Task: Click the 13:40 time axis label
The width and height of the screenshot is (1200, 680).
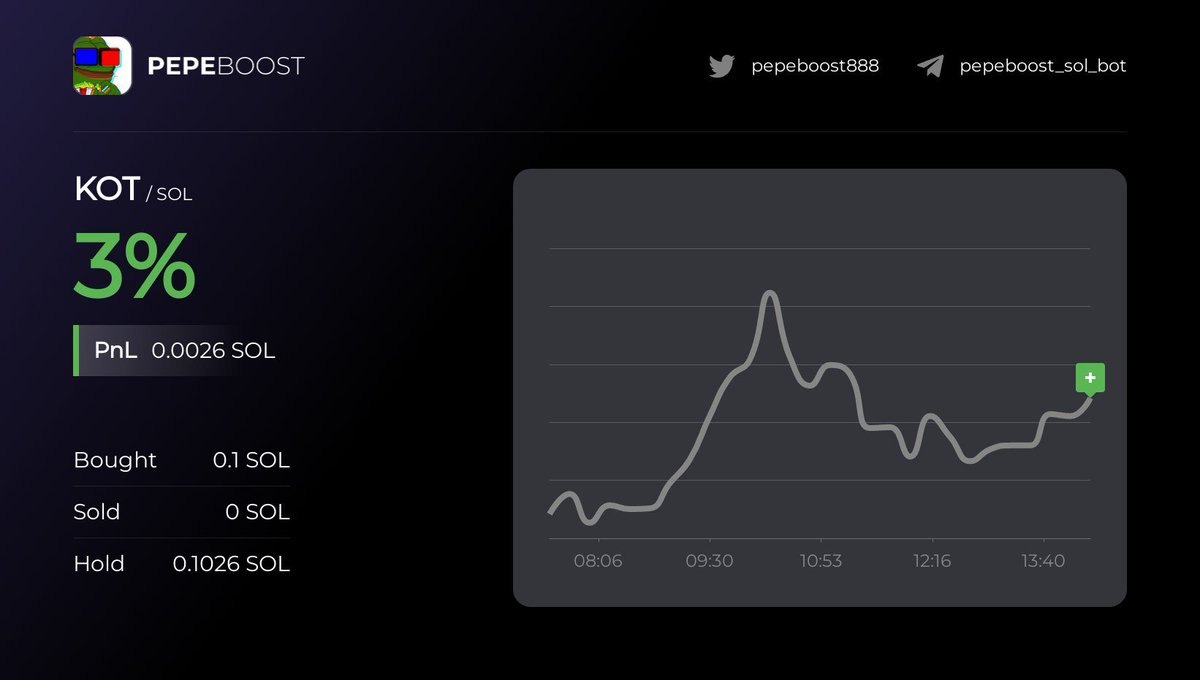Action: [x=1043, y=561]
